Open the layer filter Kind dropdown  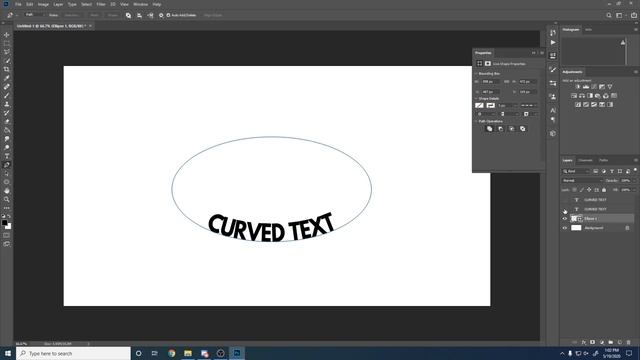click(x=576, y=171)
